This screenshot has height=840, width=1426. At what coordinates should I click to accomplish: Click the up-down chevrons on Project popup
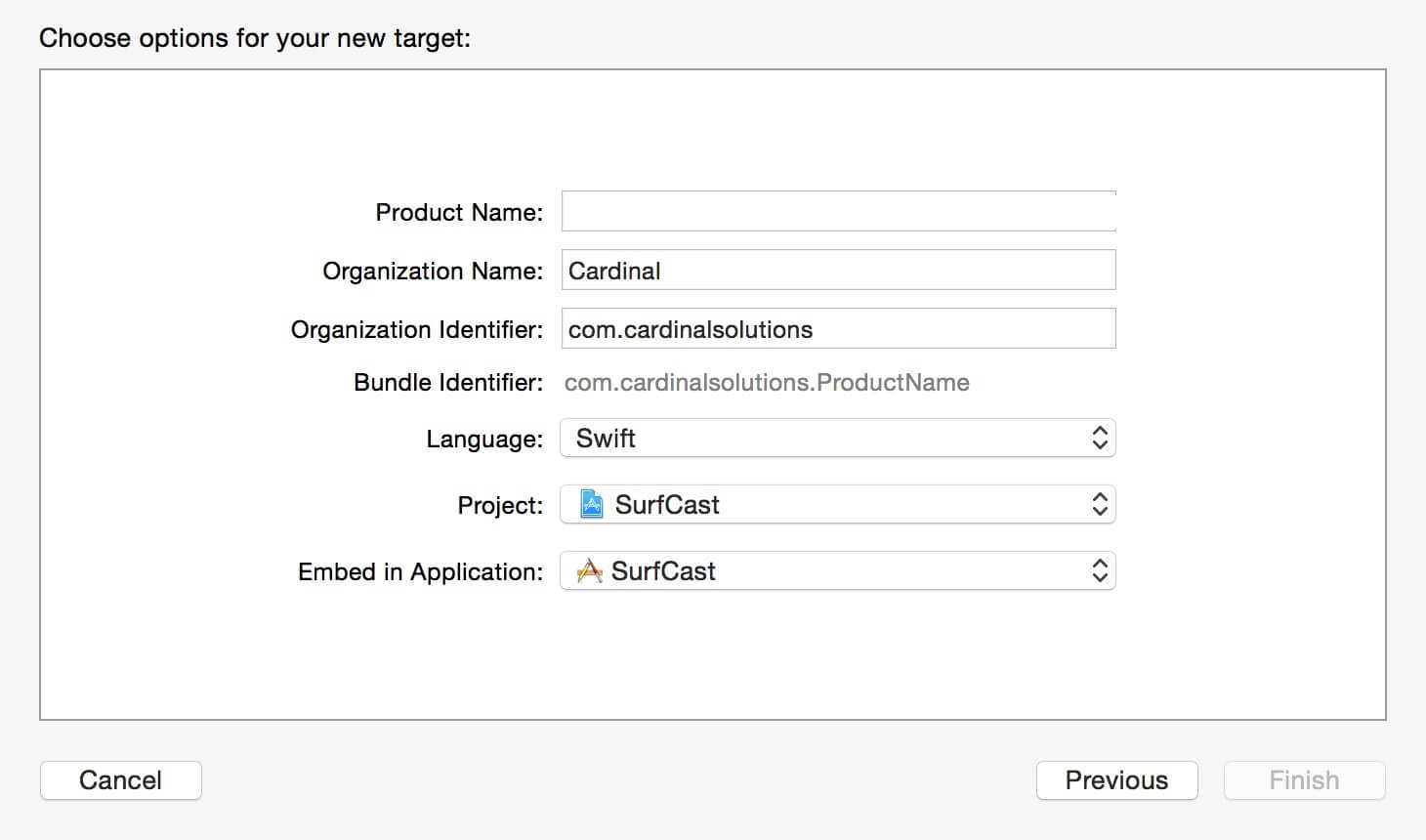point(1100,504)
